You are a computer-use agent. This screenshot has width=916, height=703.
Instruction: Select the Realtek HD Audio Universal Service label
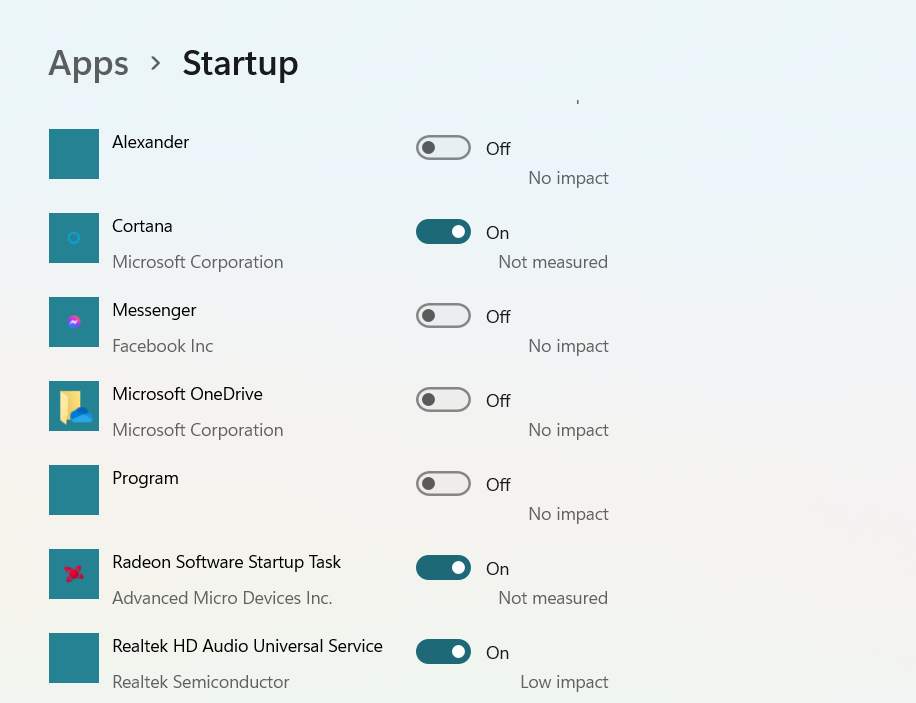coord(248,646)
